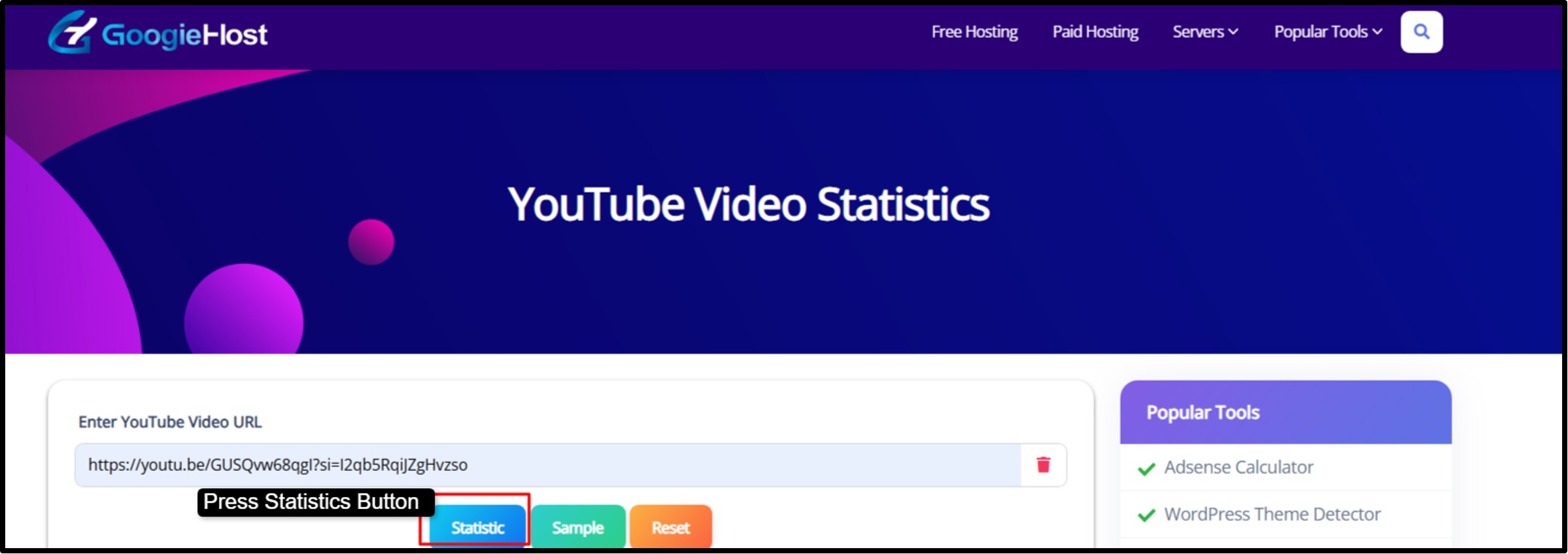
Task: Focus the YouTube video URL input field
Action: point(548,465)
